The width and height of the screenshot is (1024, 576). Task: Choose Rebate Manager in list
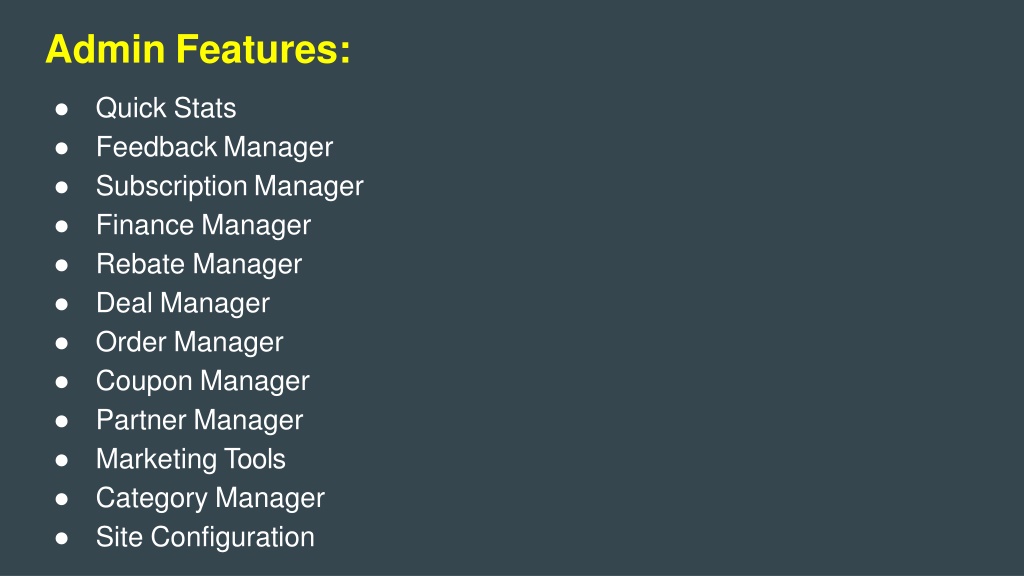[x=199, y=264]
